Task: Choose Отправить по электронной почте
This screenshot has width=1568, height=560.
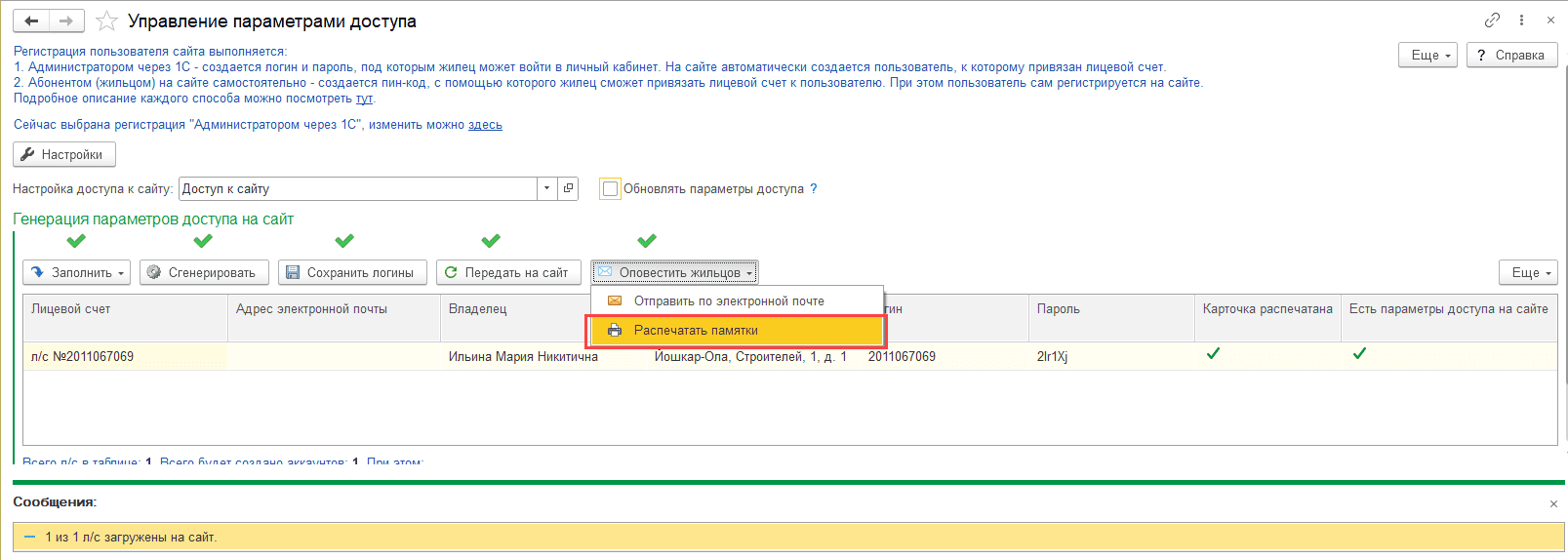Action: (728, 301)
